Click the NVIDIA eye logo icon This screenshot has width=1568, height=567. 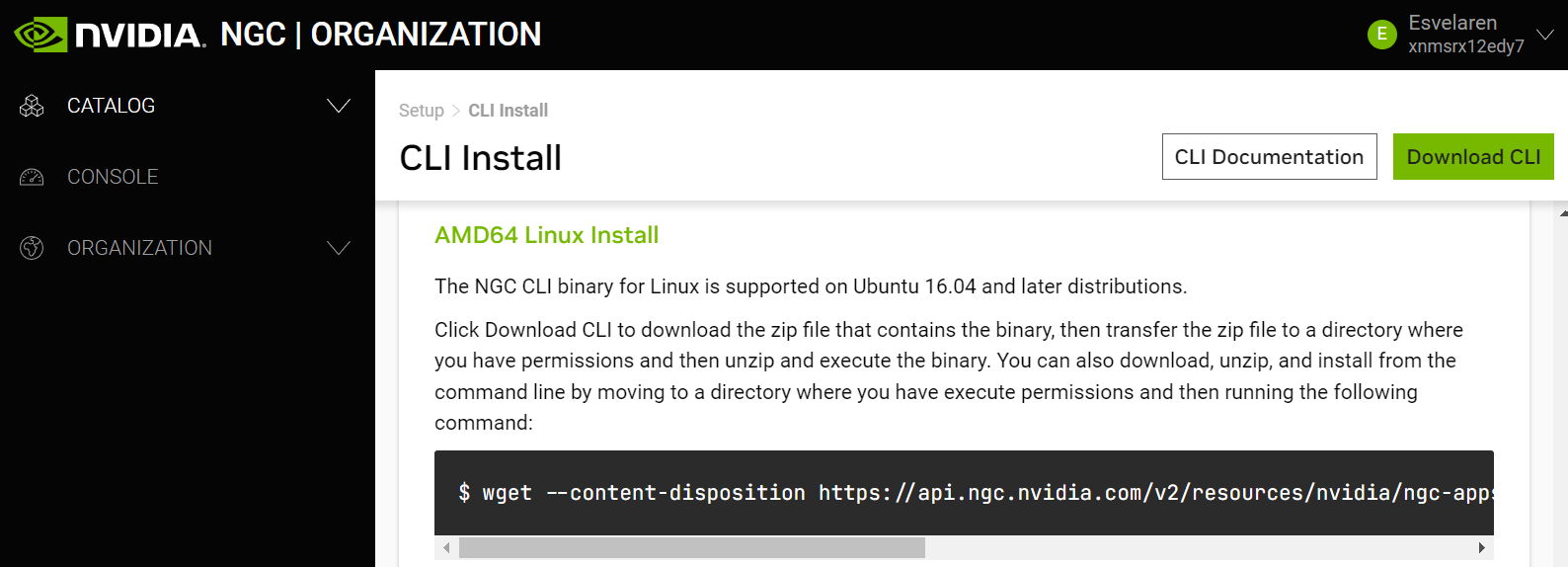tap(40, 35)
